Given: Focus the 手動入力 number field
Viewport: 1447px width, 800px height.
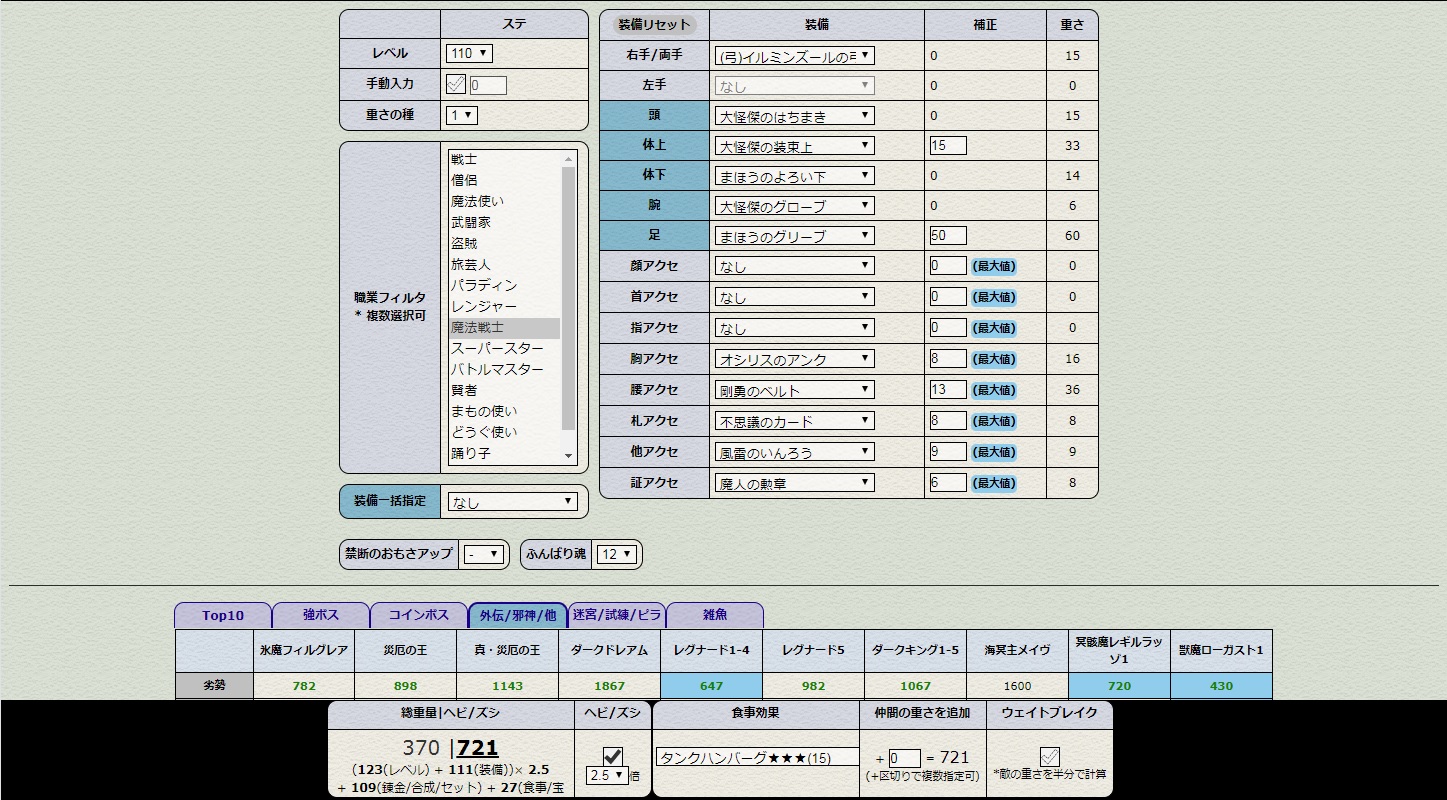Looking at the screenshot, I should 488,86.
